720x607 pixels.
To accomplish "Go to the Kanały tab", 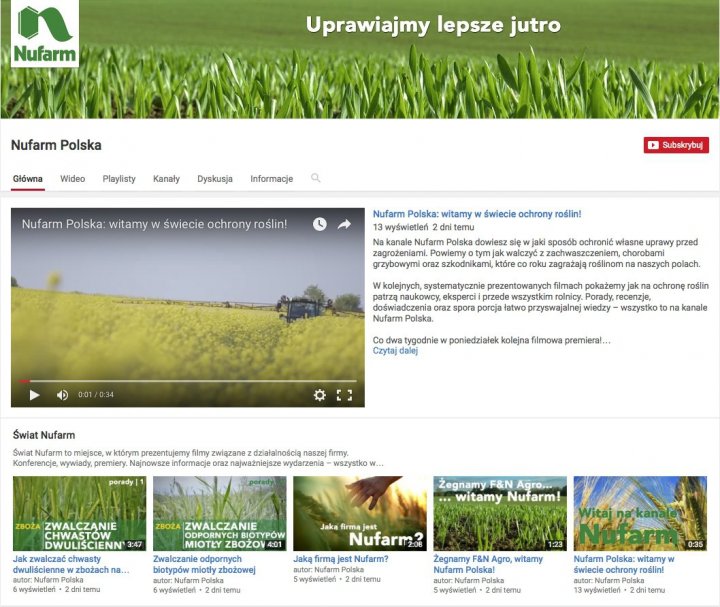I will point(166,179).
